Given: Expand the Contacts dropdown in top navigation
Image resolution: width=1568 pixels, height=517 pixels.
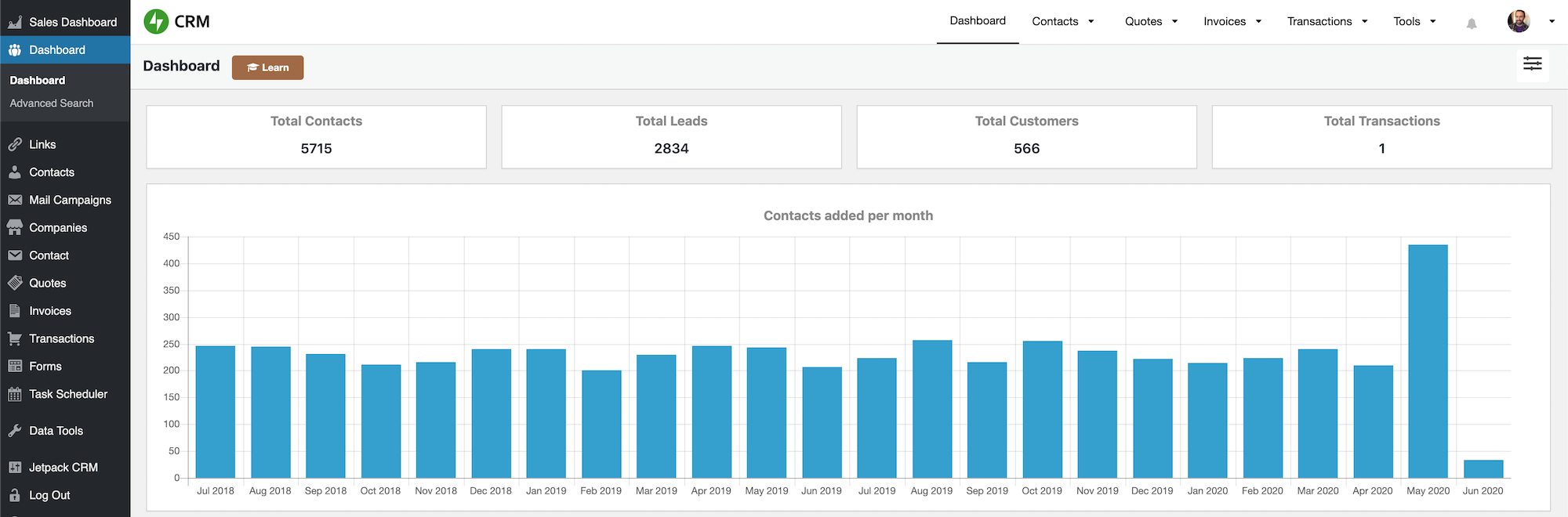Looking at the screenshot, I should click(1062, 22).
